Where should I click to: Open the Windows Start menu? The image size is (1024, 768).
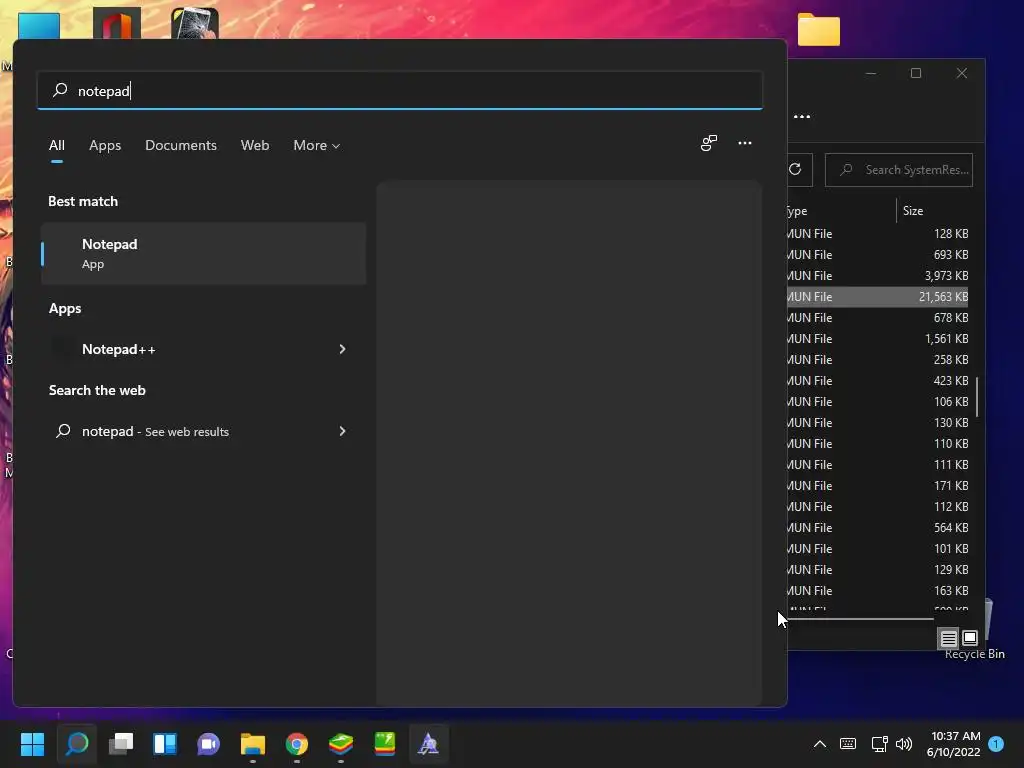pos(32,743)
